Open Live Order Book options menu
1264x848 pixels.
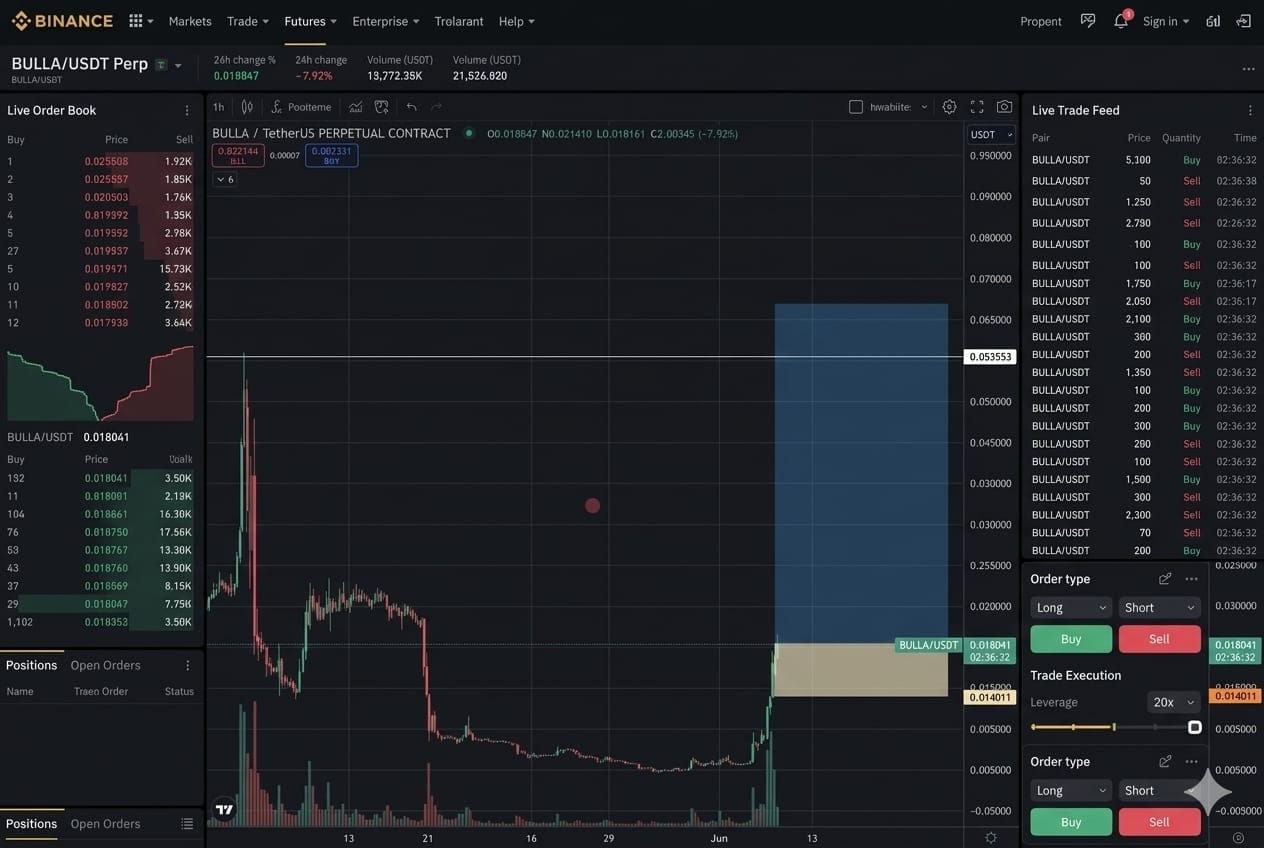186,110
